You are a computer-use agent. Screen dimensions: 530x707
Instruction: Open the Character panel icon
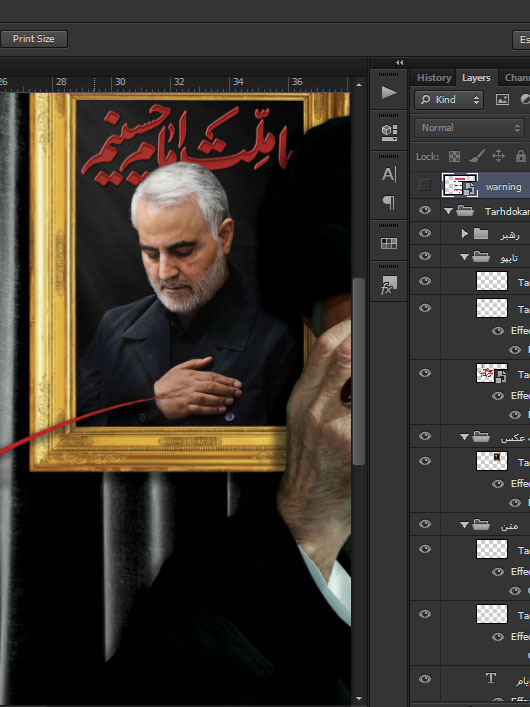pyautogui.click(x=389, y=174)
